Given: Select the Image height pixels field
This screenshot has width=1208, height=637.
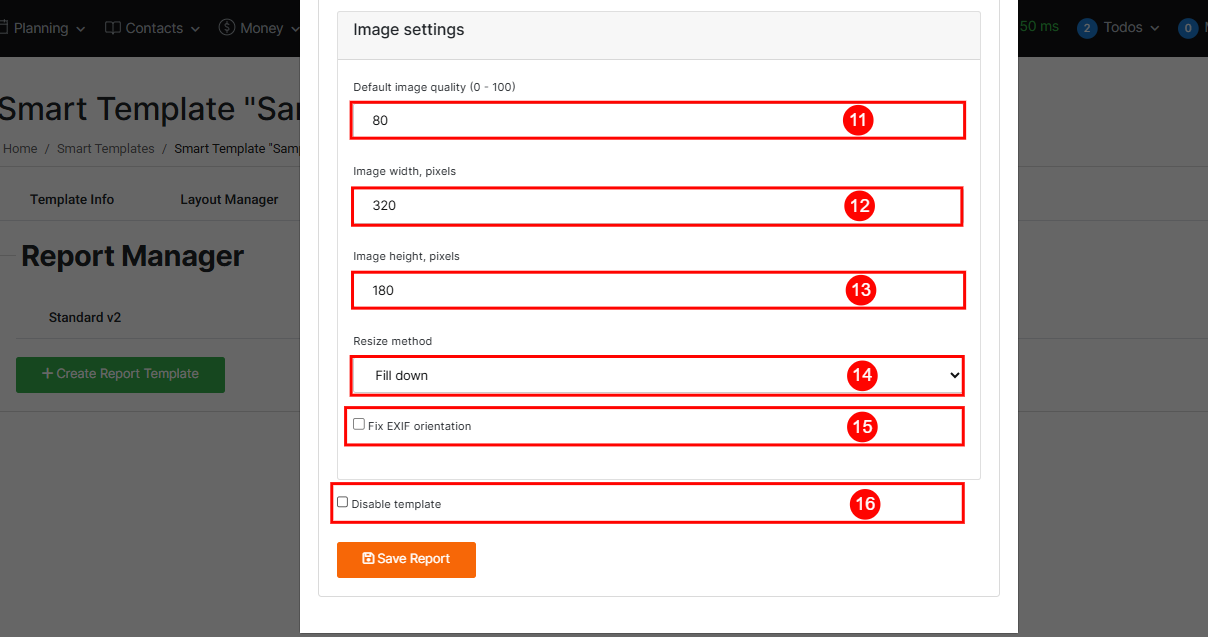Looking at the screenshot, I should click(600, 290).
